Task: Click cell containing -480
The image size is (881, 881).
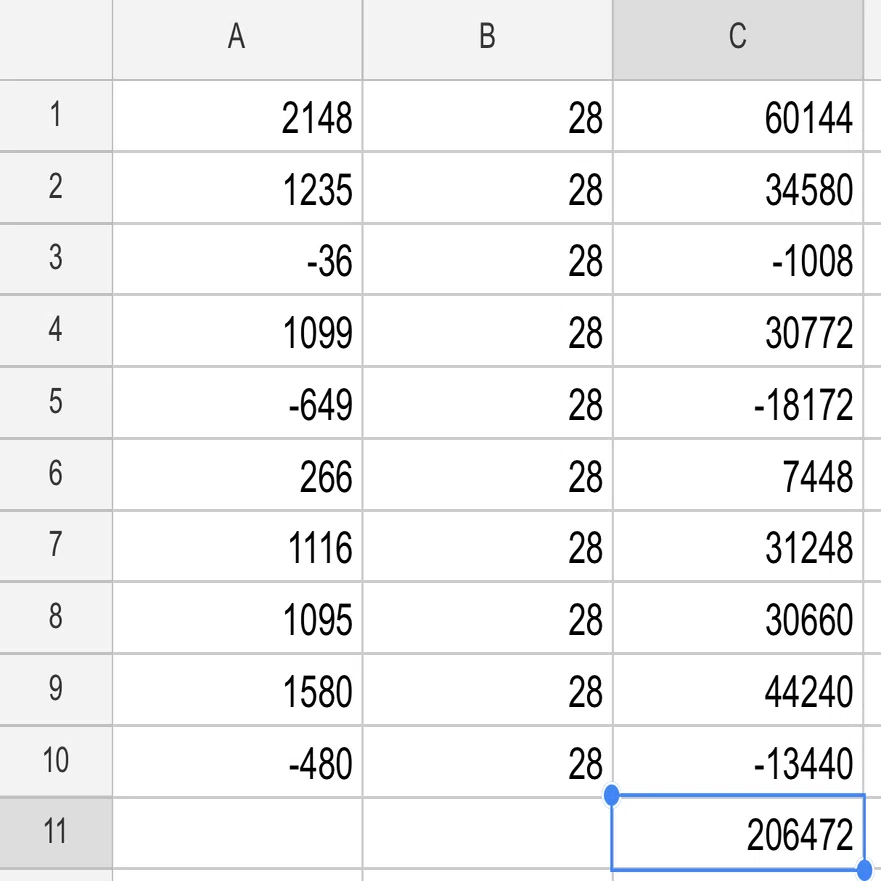Action: [237, 761]
